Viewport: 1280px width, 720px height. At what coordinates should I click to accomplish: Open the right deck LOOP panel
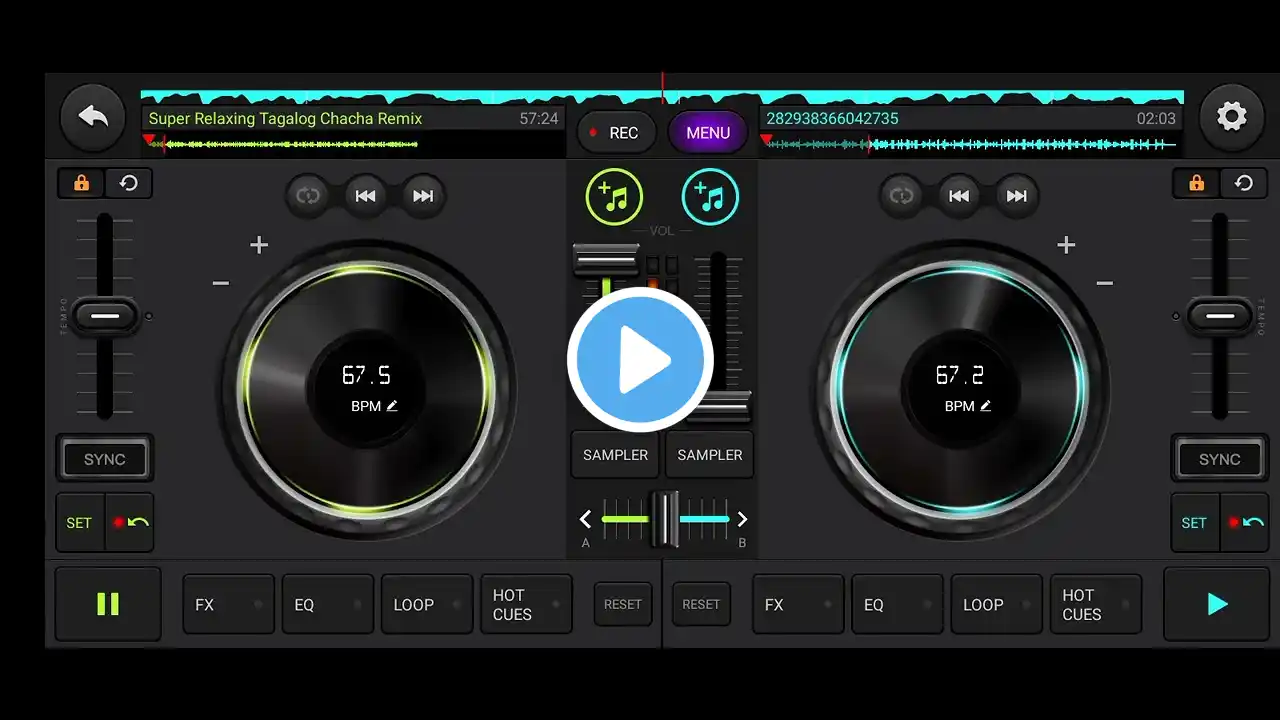coord(996,604)
